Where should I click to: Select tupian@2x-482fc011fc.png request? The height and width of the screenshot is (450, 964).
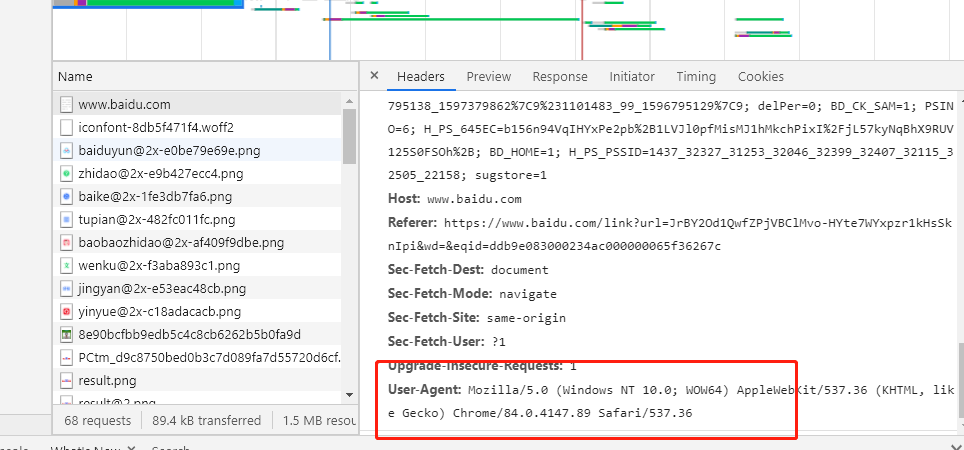click(x=199, y=219)
